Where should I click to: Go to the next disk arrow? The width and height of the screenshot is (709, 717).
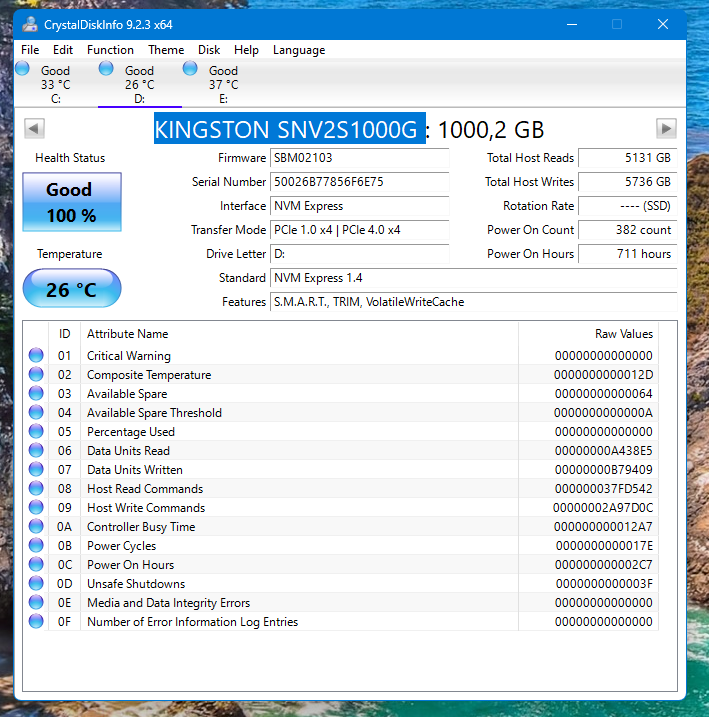(666, 128)
